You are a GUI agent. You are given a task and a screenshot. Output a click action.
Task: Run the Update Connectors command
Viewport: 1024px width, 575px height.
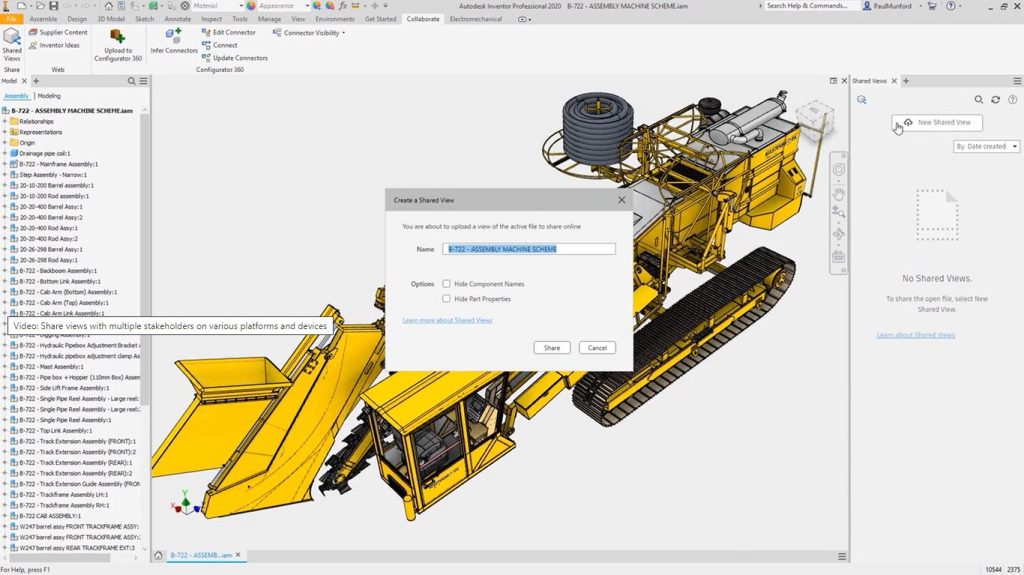pyautogui.click(x=234, y=58)
